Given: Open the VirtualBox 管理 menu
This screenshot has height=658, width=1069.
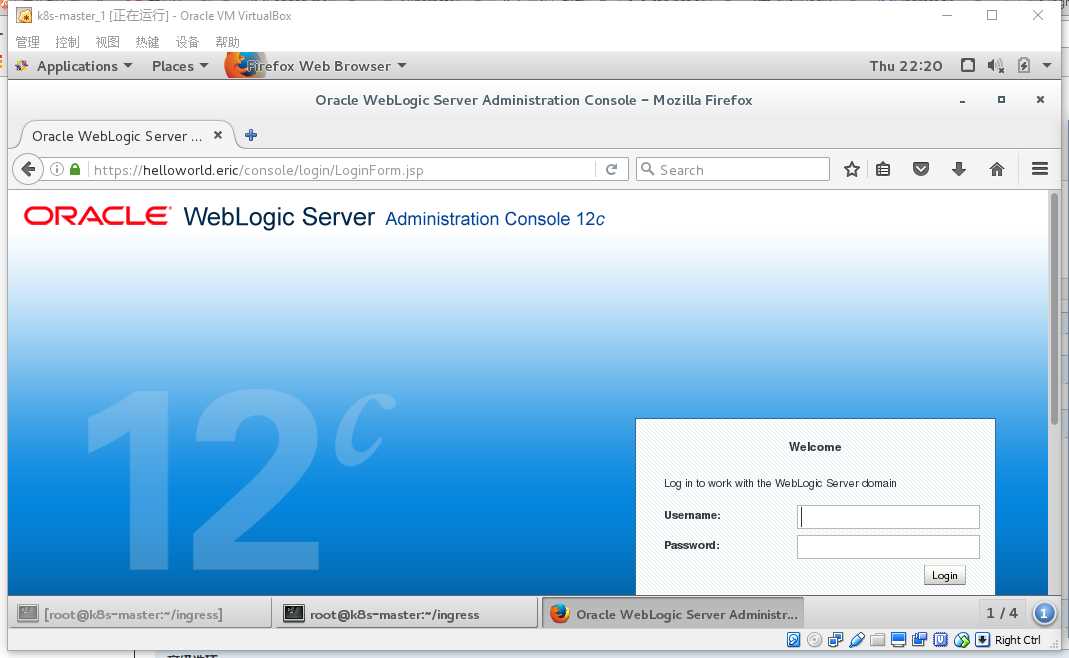Looking at the screenshot, I should coord(27,42).
